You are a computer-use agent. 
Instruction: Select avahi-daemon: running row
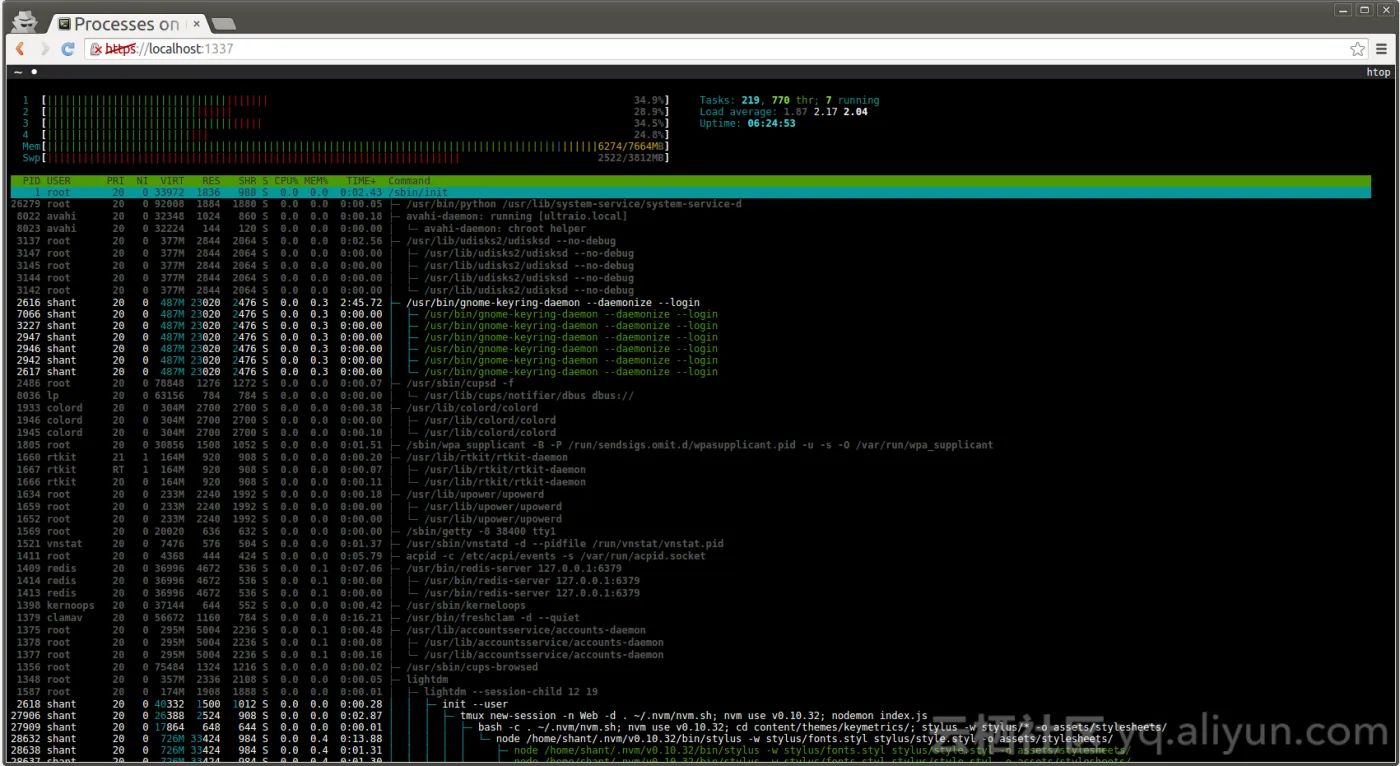[690, 216]
